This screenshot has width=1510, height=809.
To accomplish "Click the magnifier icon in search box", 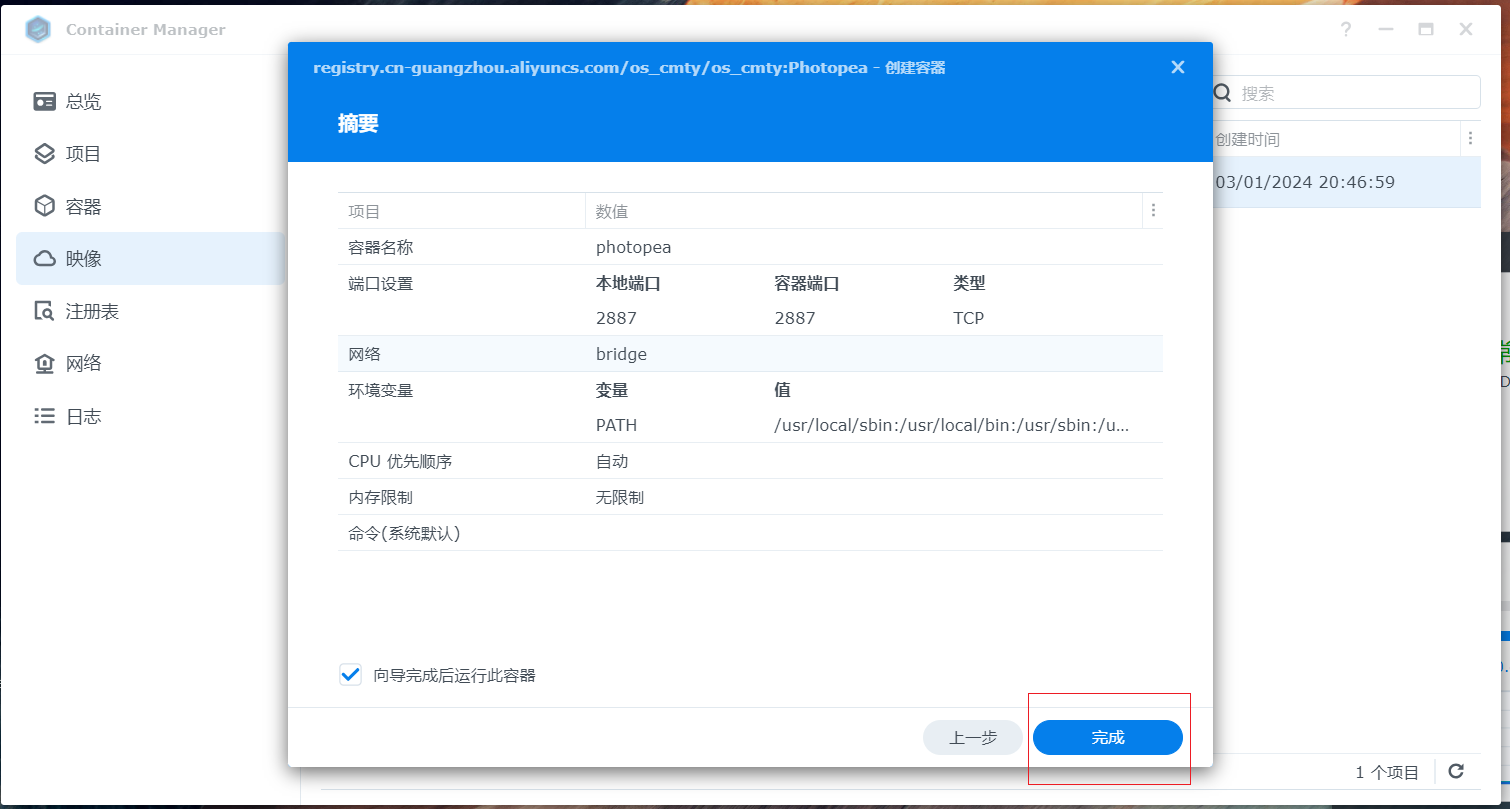I will pos(1223,93).
